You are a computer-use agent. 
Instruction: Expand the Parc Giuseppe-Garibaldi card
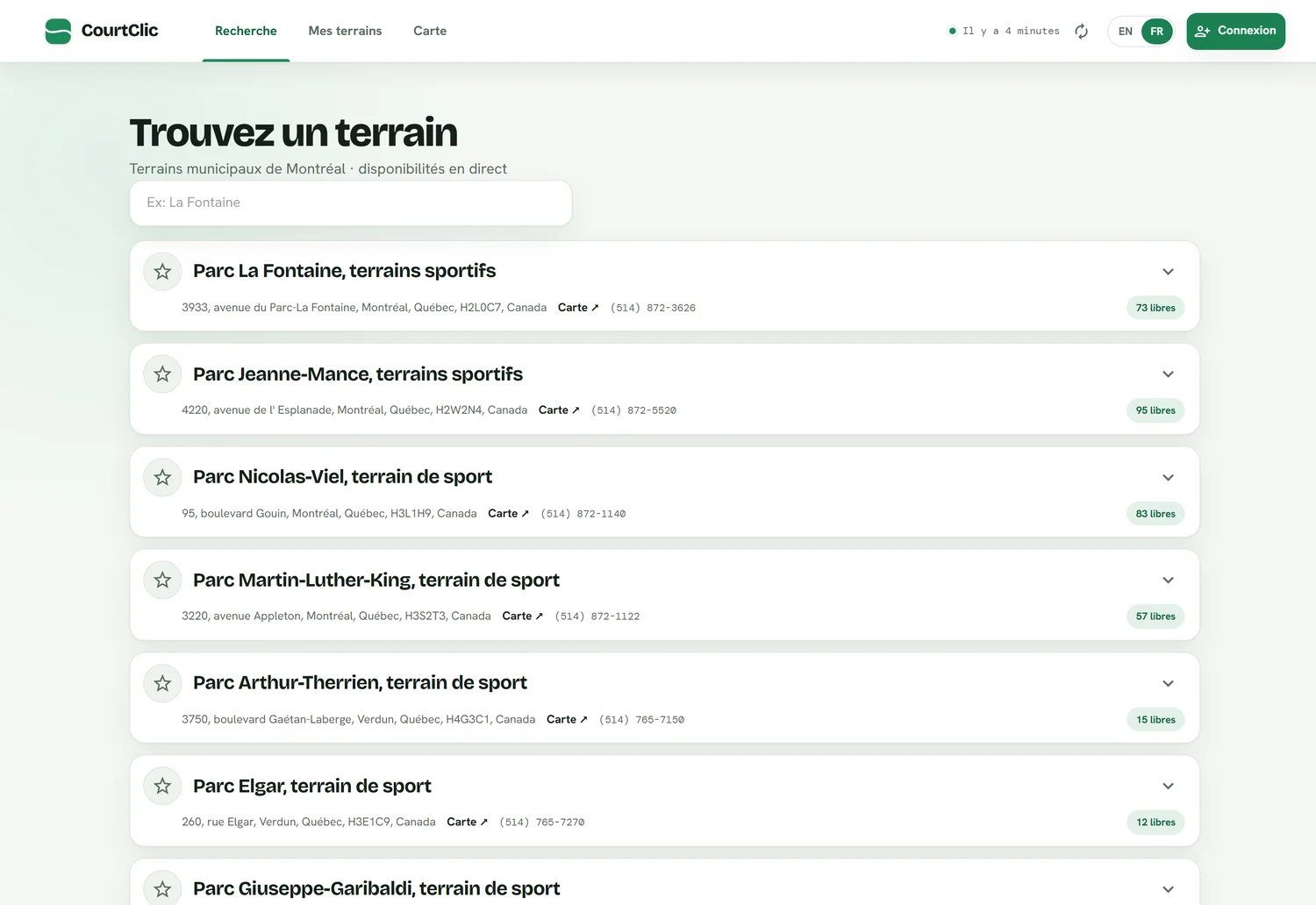pyautogui.click(x=1168, y=889)
